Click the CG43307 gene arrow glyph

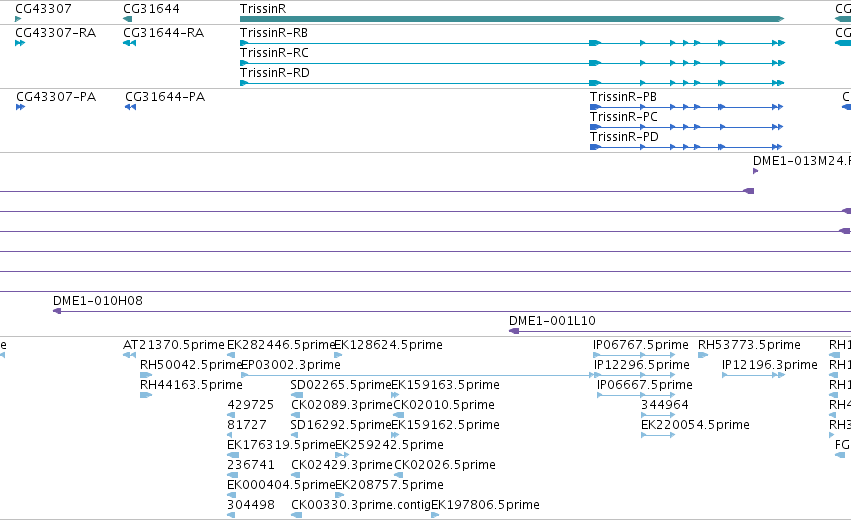click(18, 19)
